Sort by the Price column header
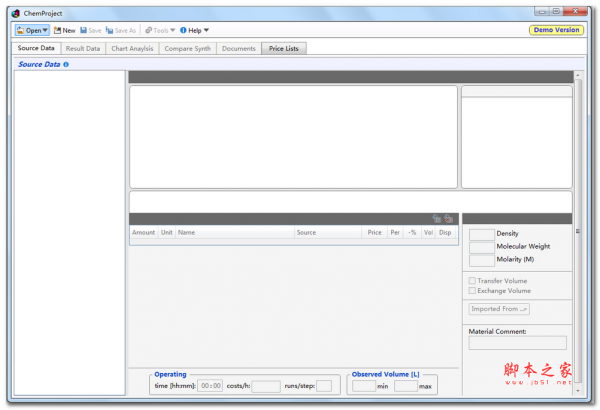The height and width of the screenshot is (410, 600). click(x=374, y=232)
